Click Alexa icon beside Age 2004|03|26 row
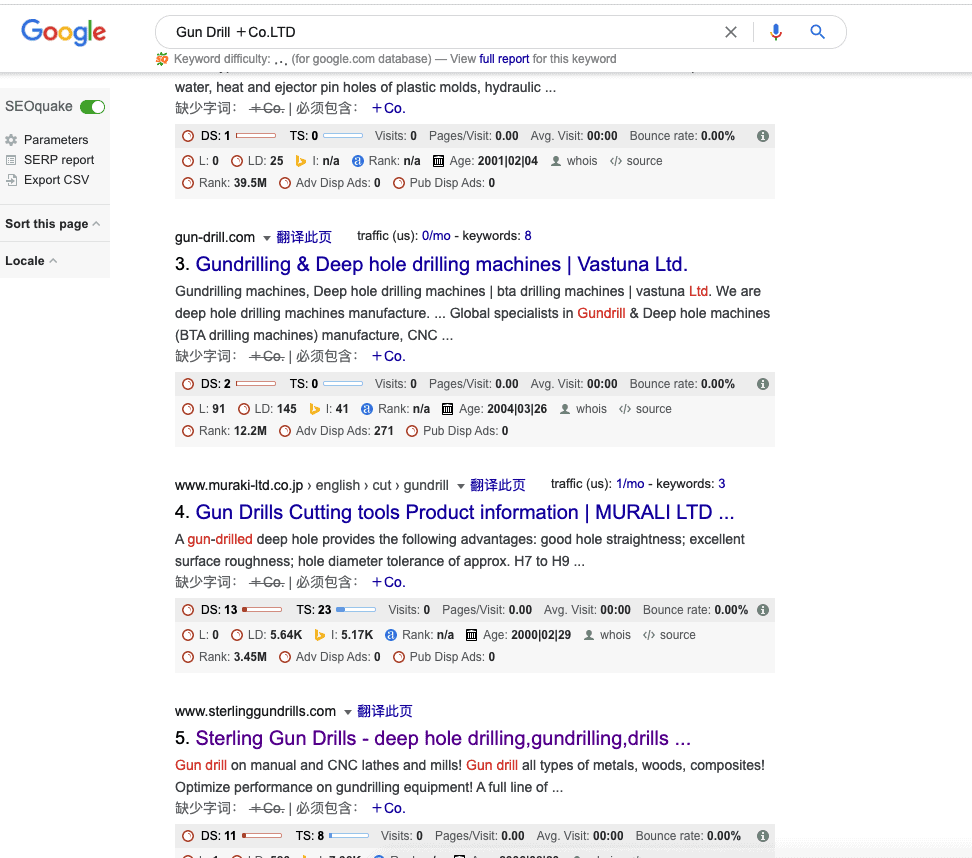The image size is (972, 858). click(367, 409)
